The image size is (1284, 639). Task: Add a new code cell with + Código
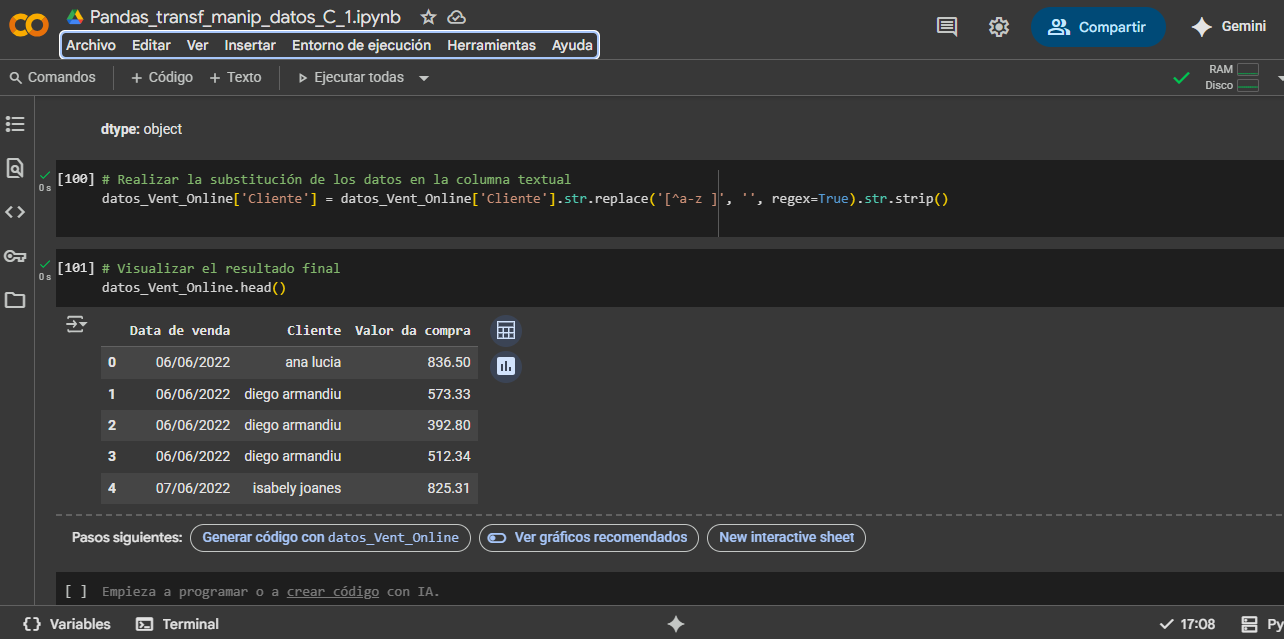pyautogui.click(x=161, y=77)
